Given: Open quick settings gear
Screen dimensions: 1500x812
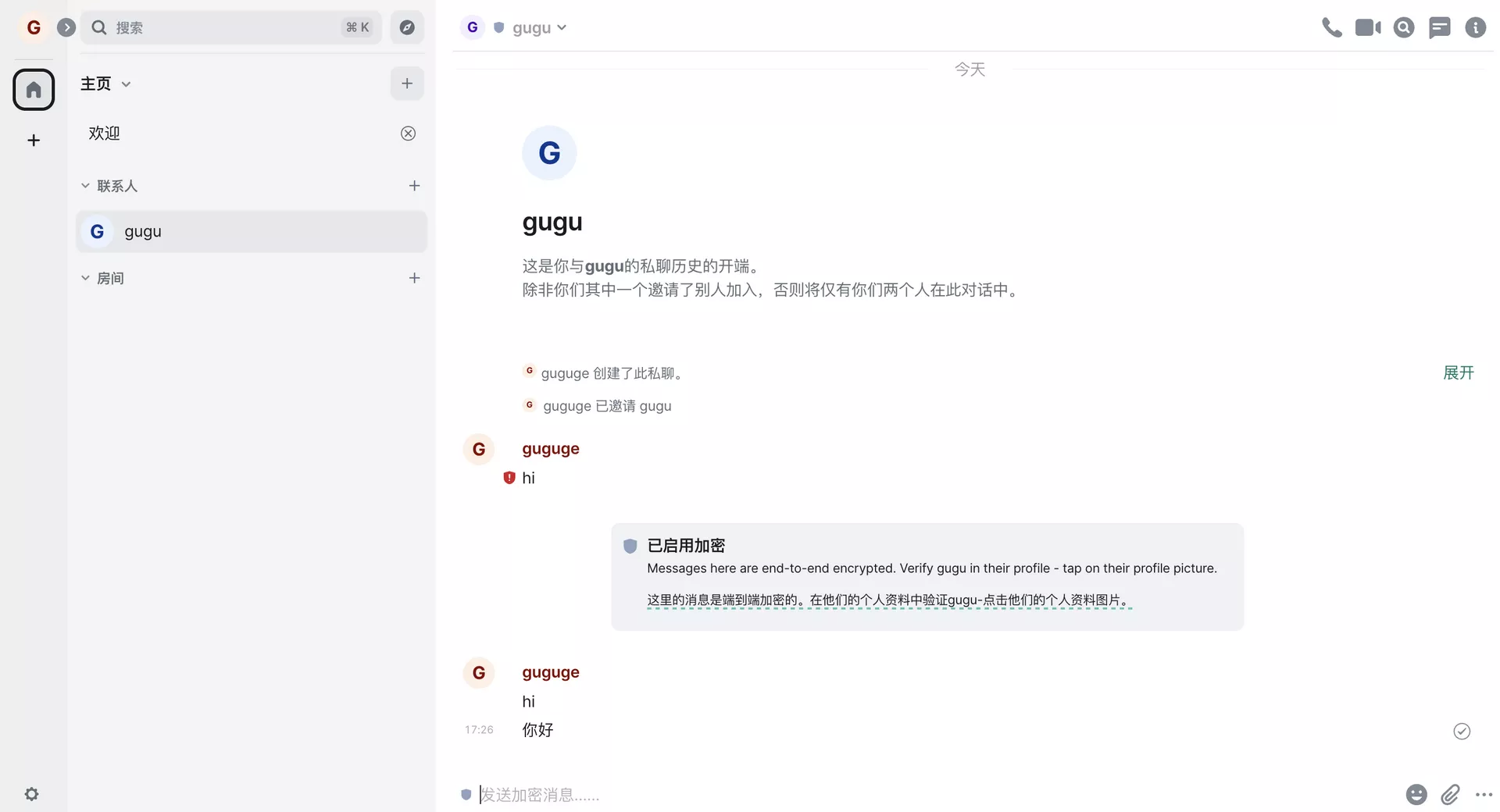Looking at the screenshot, I should 31,794.
